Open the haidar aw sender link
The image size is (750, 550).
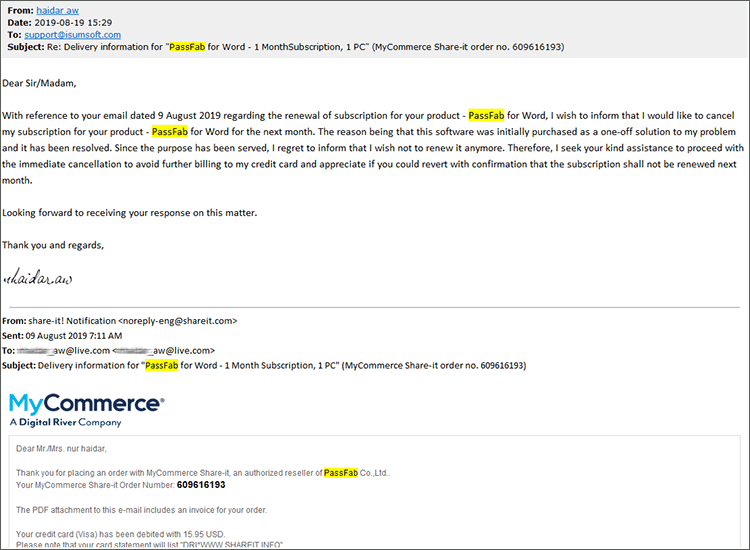[57, 10]
